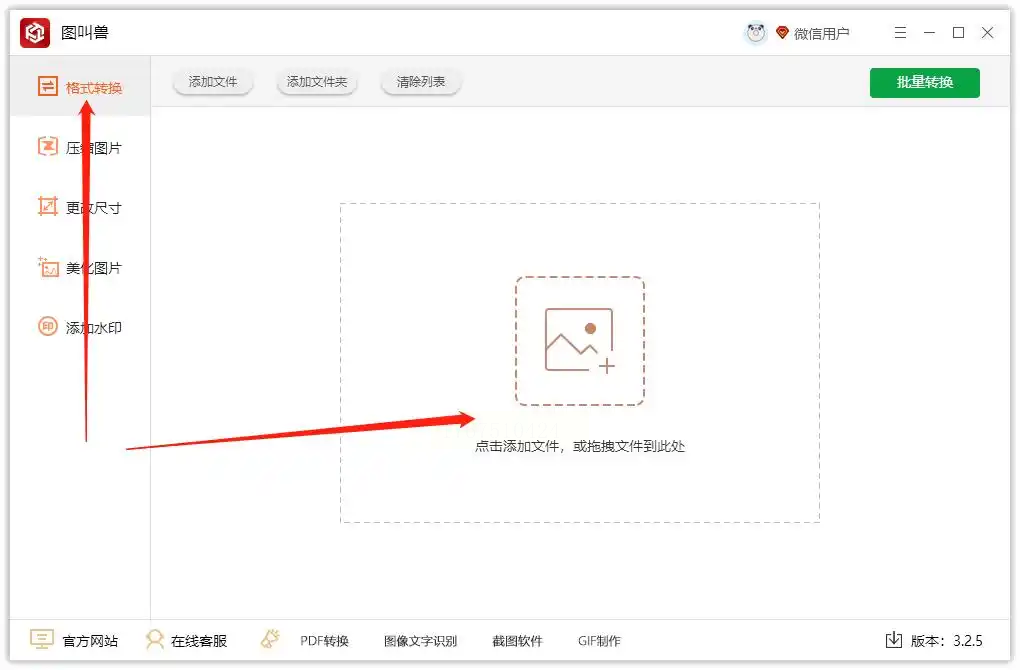Click the version download icon
The image size is (1020, 670).
tap(894, 640)
